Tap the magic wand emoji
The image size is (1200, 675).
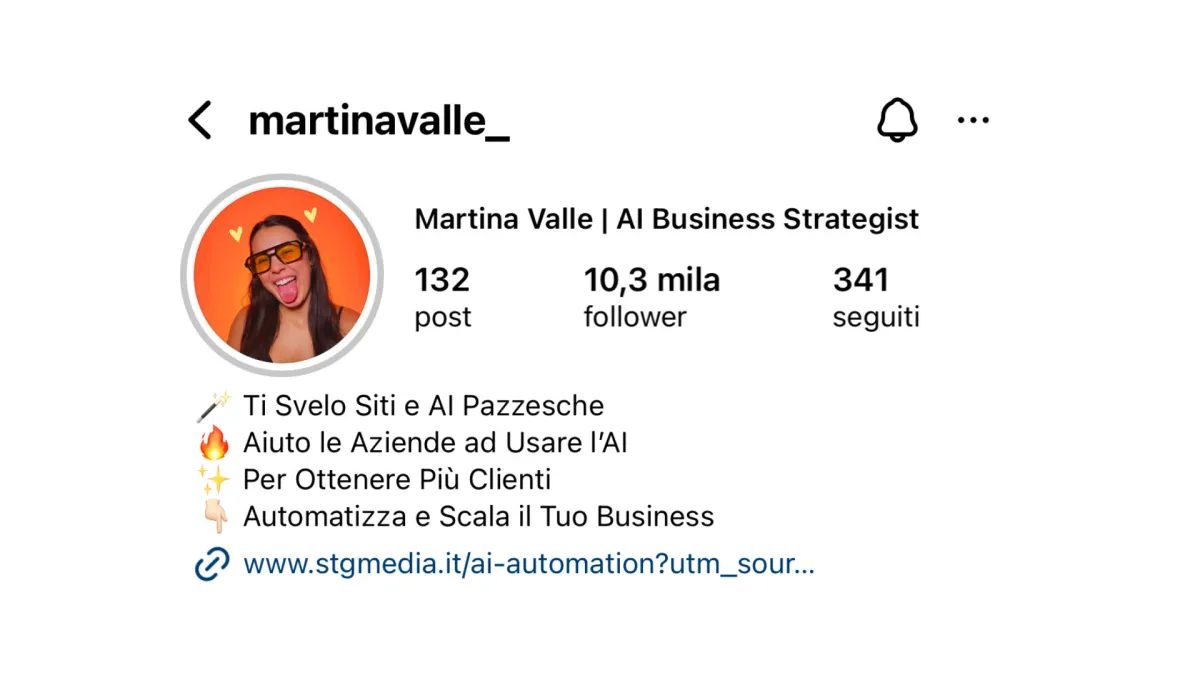tap(213, 406)
